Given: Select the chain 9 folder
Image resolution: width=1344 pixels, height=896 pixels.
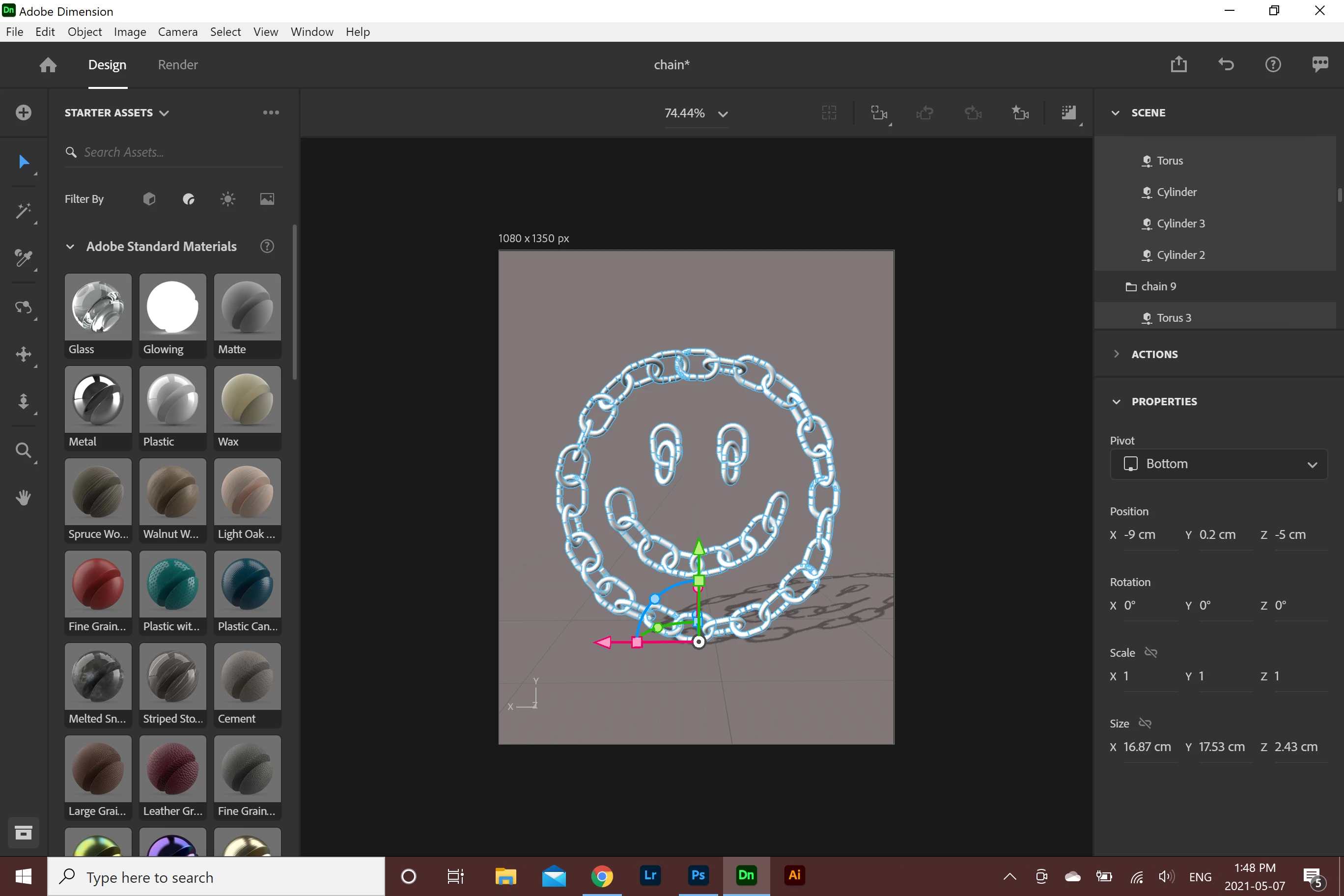Looking at the screenshot, I should pos(1158,286).
